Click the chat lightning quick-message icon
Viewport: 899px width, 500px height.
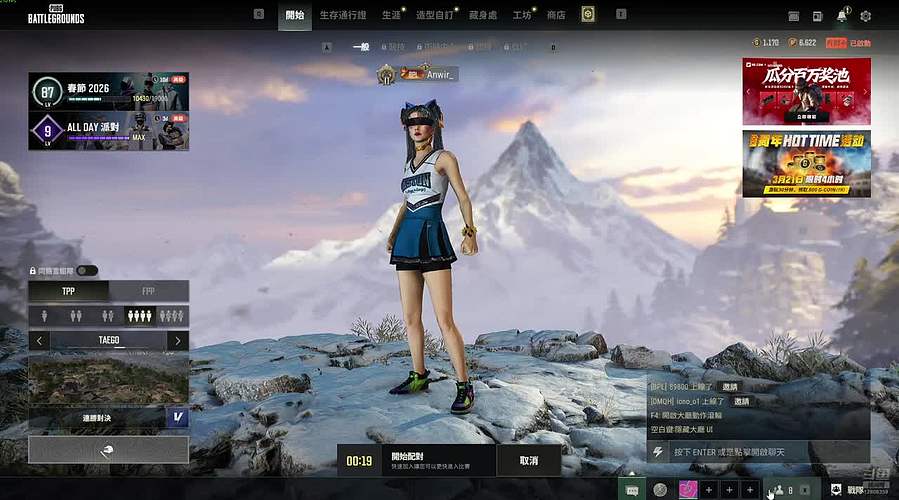[658, 452]
